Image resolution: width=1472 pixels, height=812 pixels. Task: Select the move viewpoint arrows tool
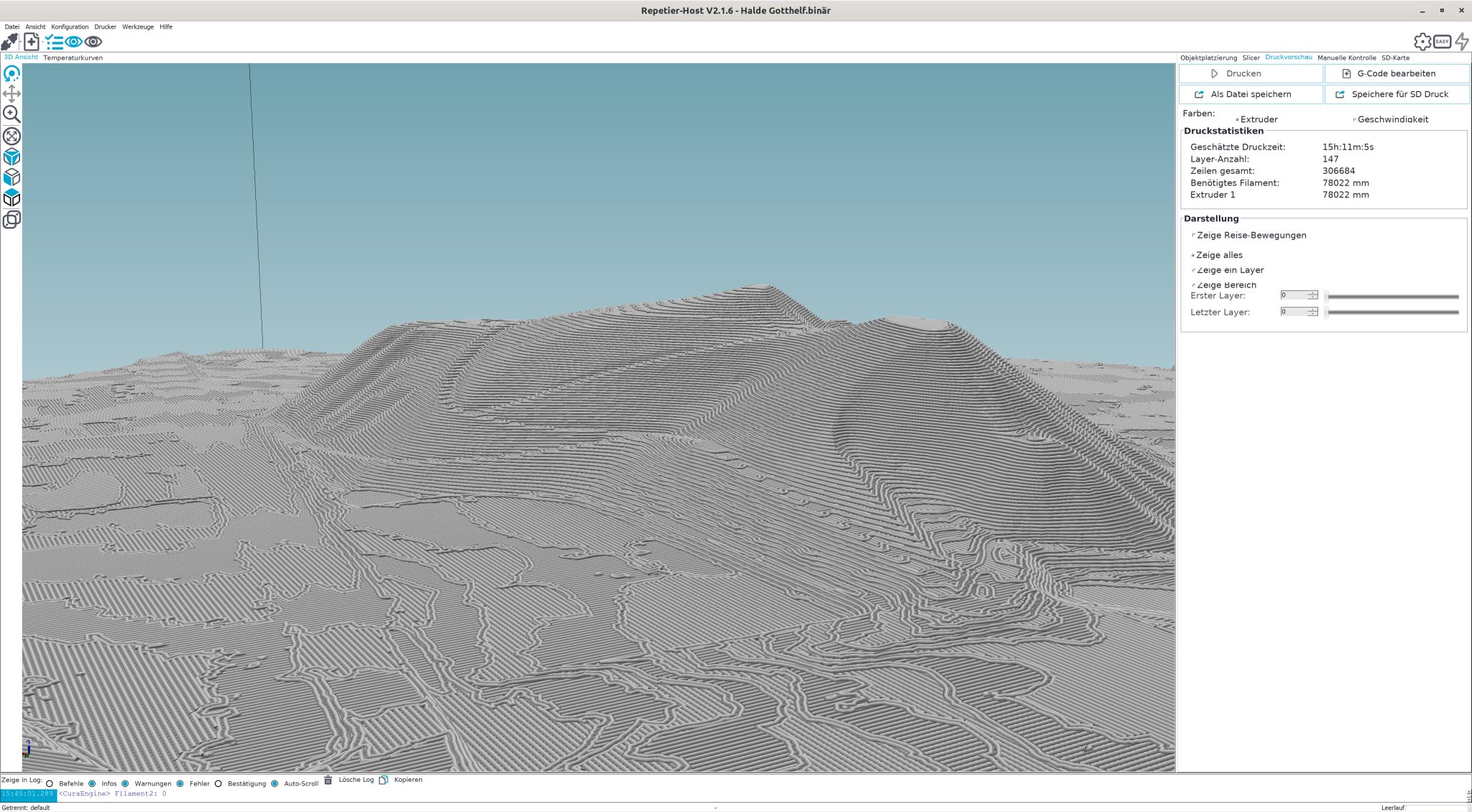[x=11, y=93]
